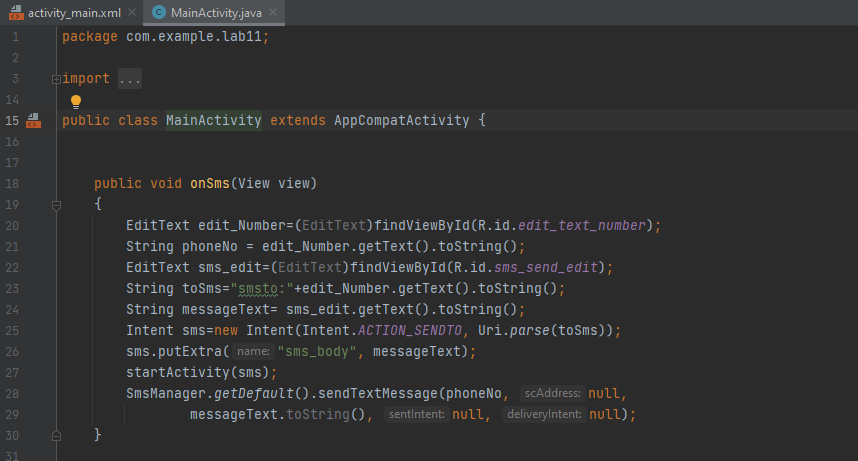Screen dimensions: 858x461
Task: Click the AppCompatActivity superclass name
Action: (x=402, y=120)
